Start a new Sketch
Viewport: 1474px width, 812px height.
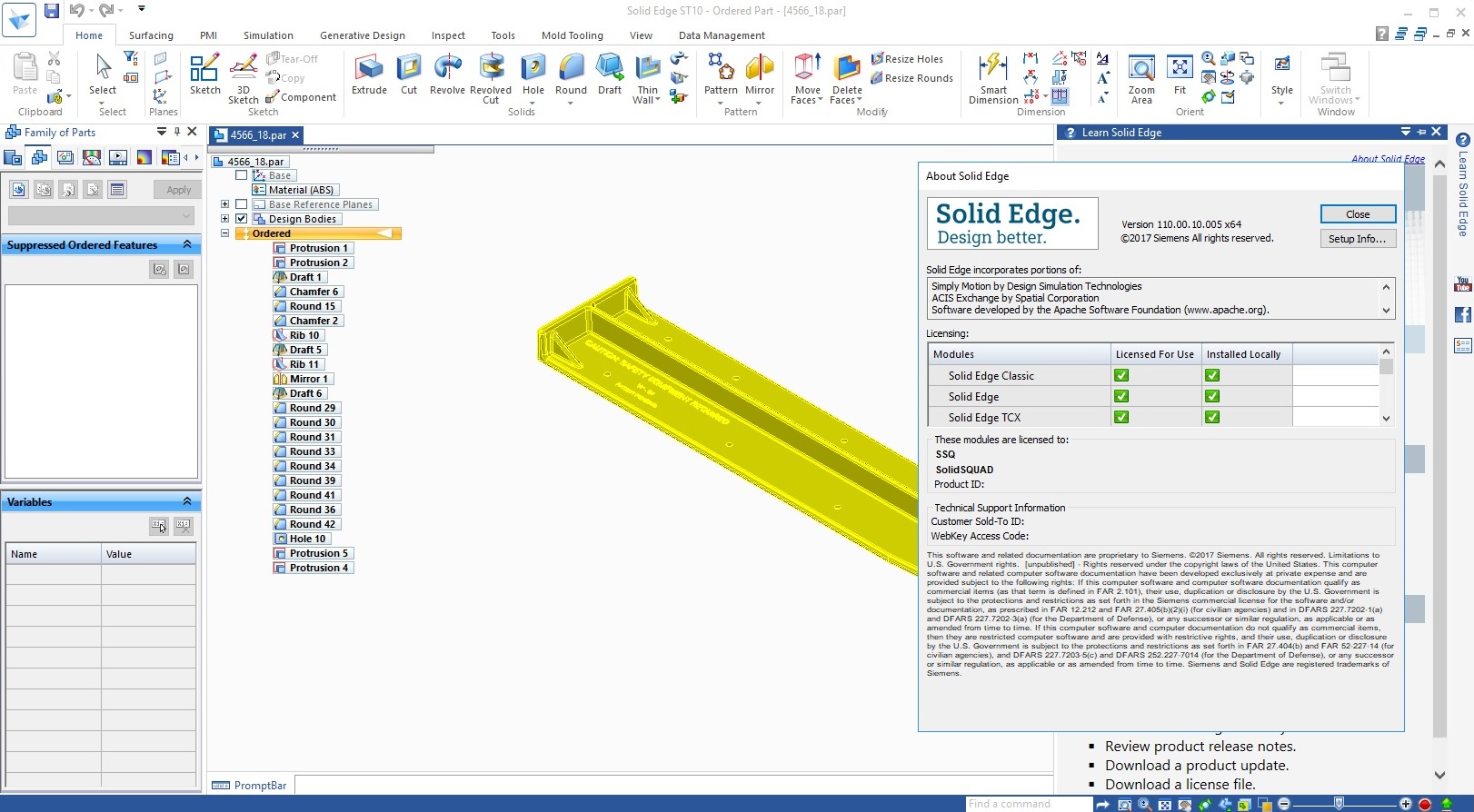coord(204,74)
